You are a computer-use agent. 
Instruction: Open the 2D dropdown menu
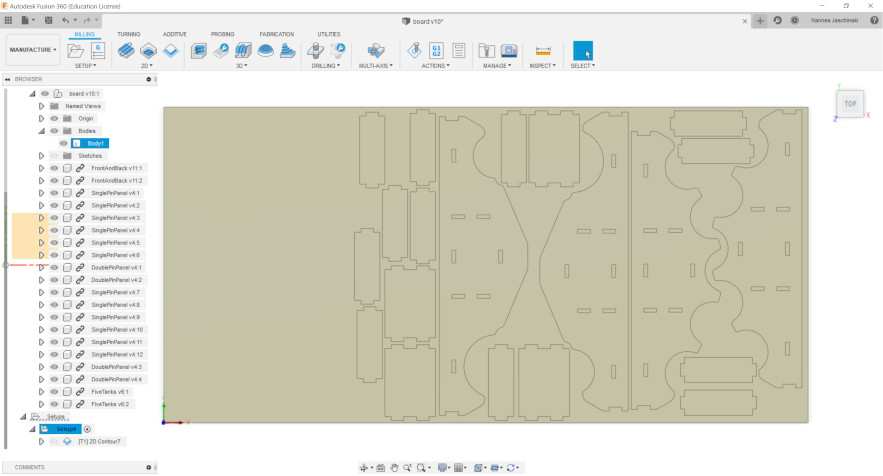[x=147, y=66]
